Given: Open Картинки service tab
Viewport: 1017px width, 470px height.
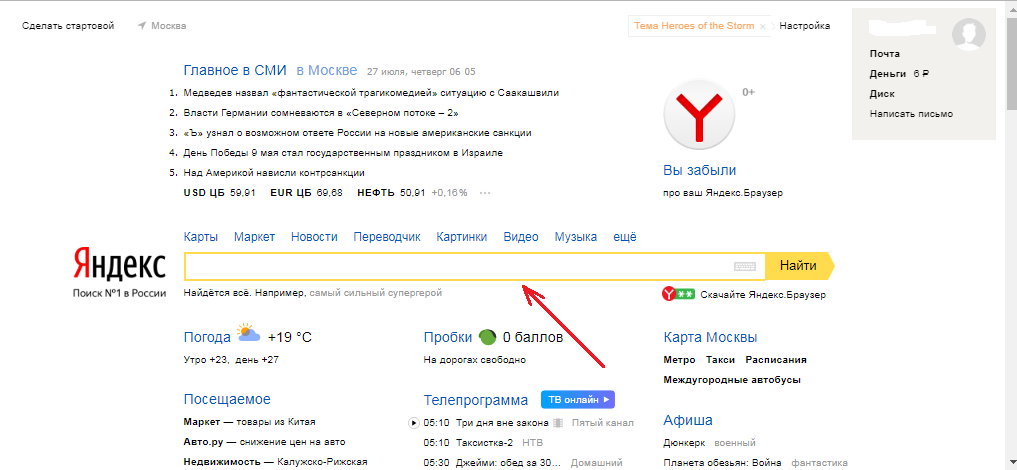Looking at the screenshot, I should pos(462,237).
